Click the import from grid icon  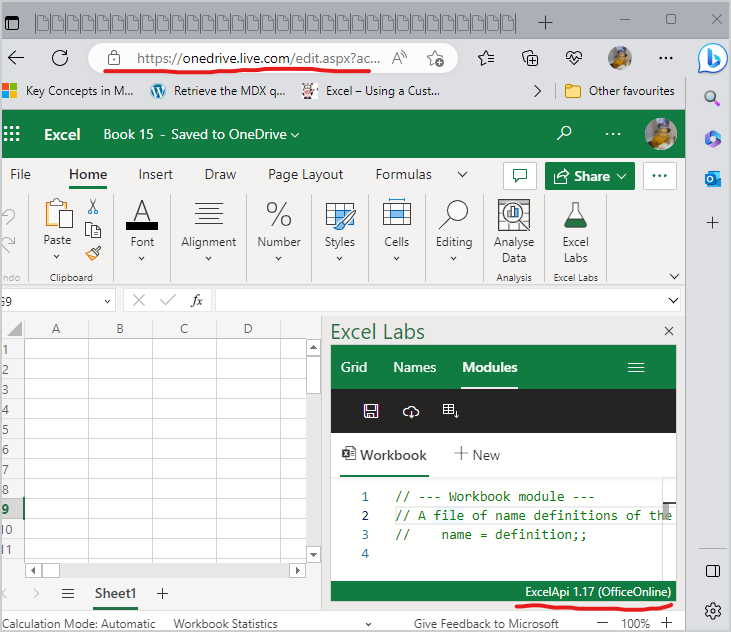point(450,411)
